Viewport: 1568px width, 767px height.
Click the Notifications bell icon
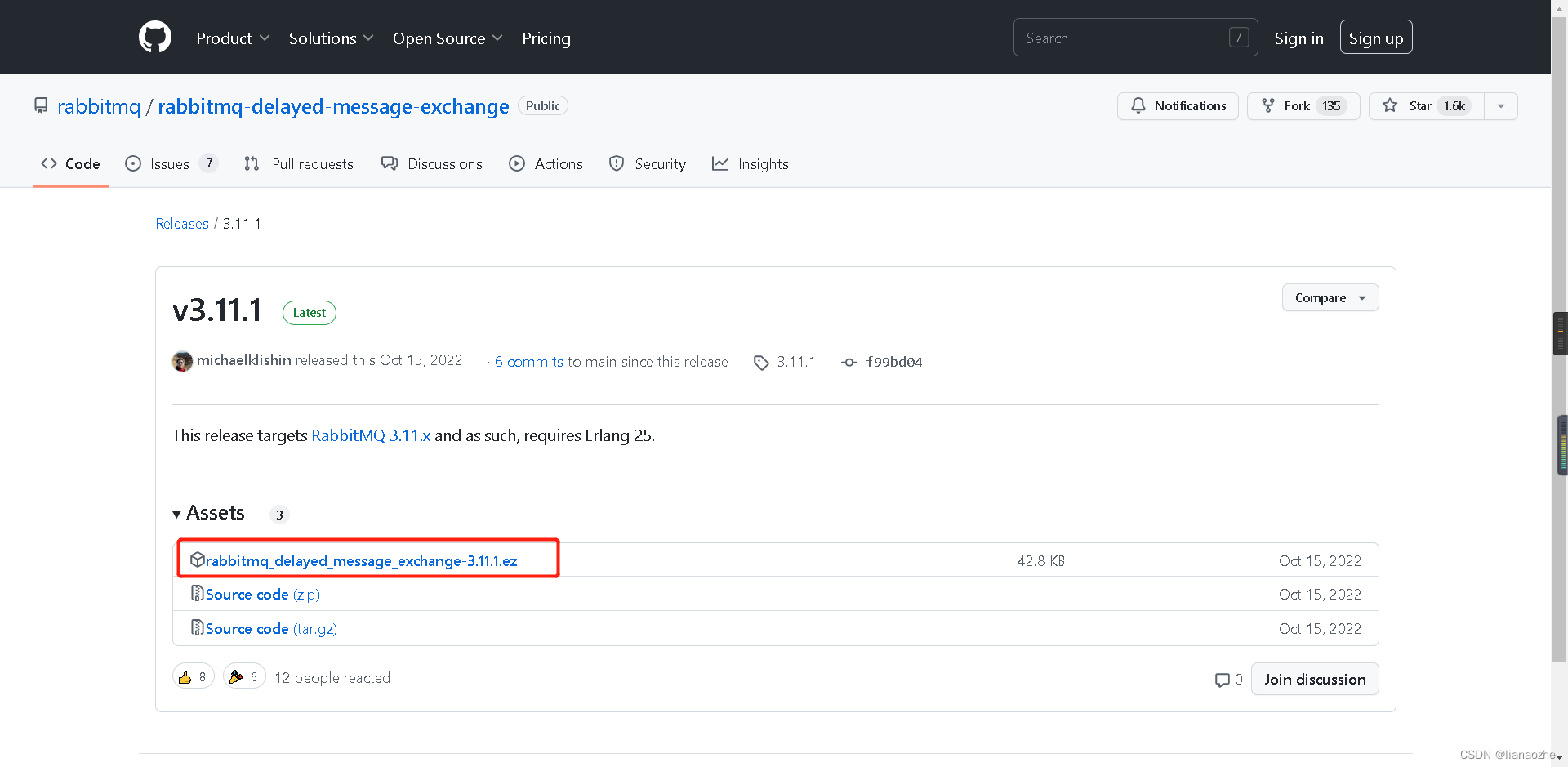click(x=1138, y=105)
